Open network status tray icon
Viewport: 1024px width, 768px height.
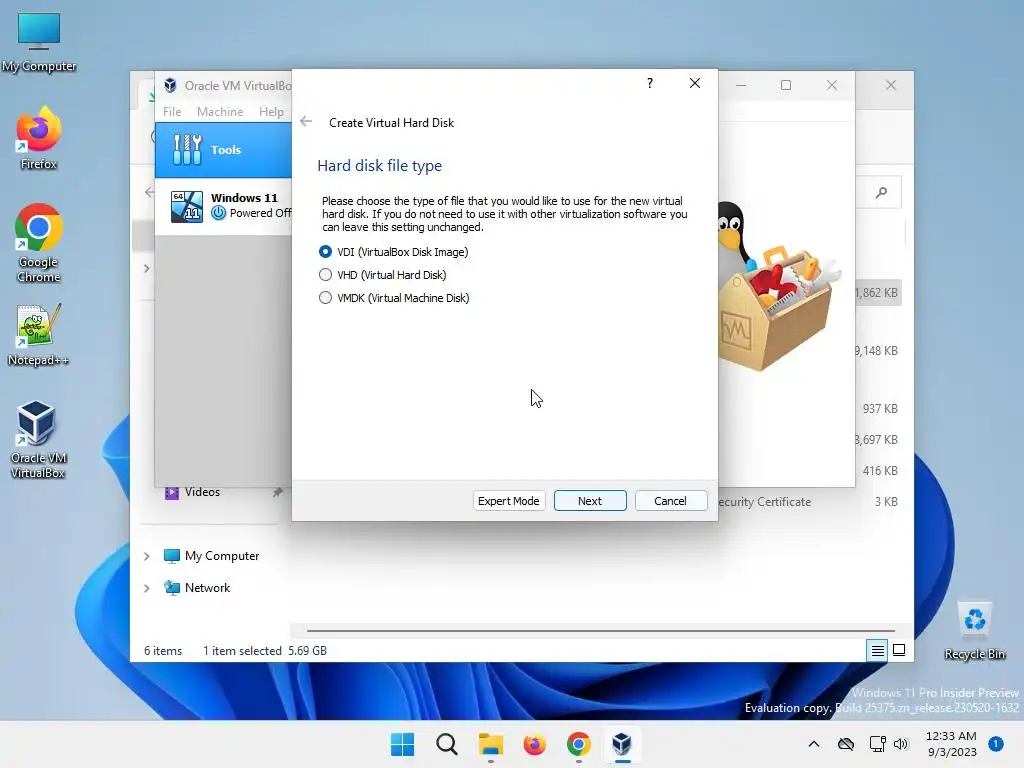click(x=877, y=744)
